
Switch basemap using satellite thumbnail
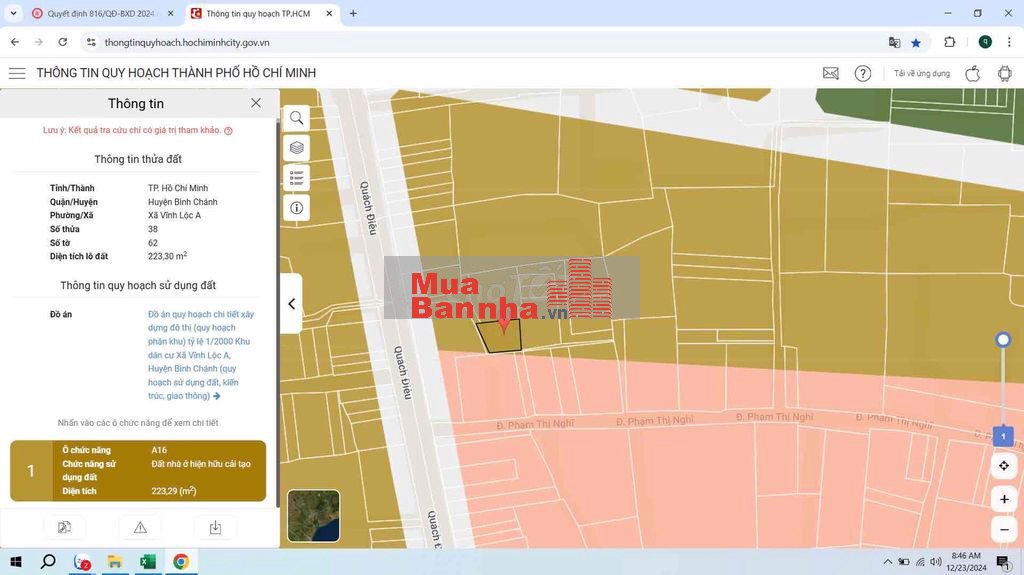[313, 515]
